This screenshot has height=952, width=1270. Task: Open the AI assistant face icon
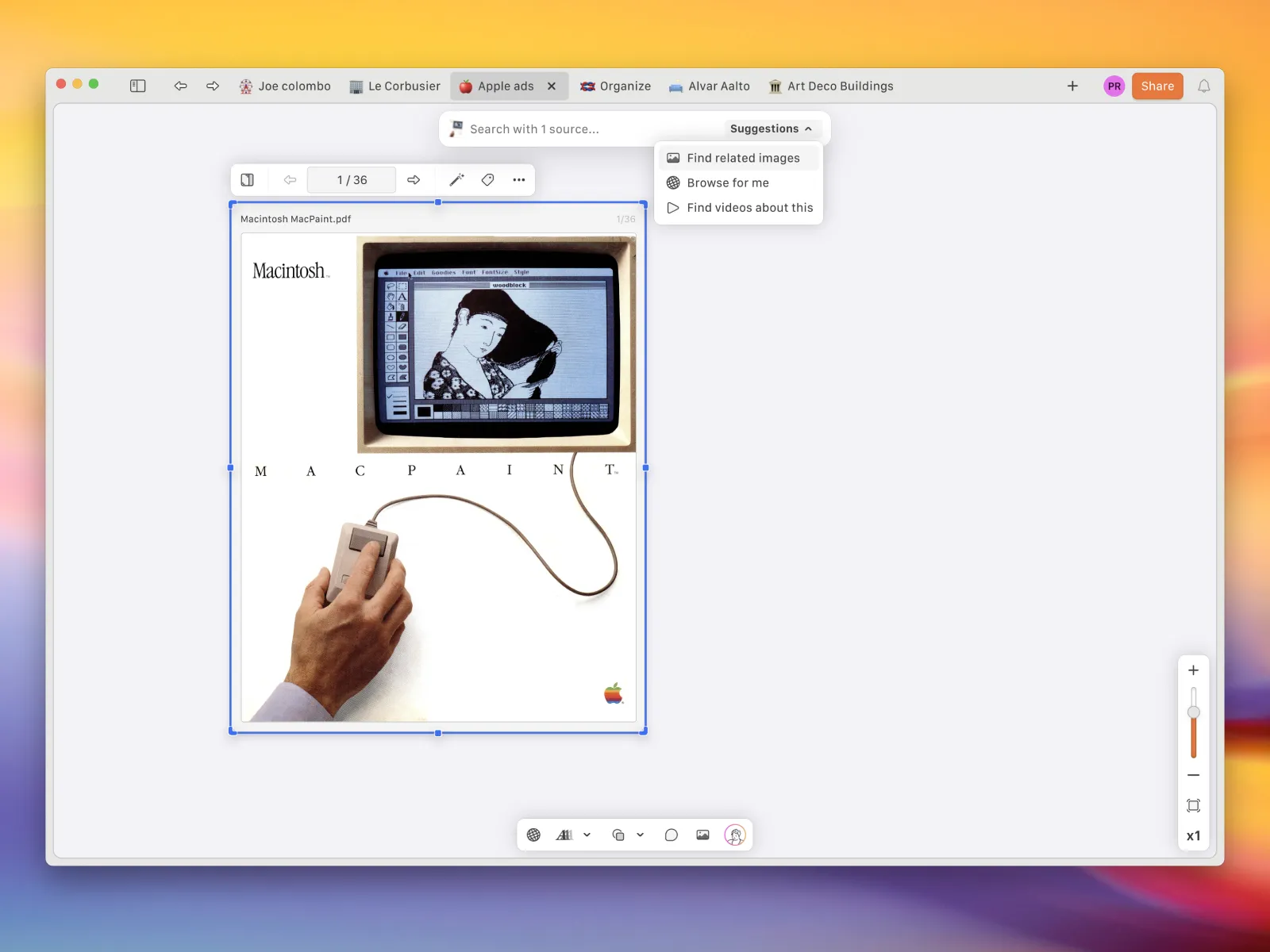pos(735,835)
